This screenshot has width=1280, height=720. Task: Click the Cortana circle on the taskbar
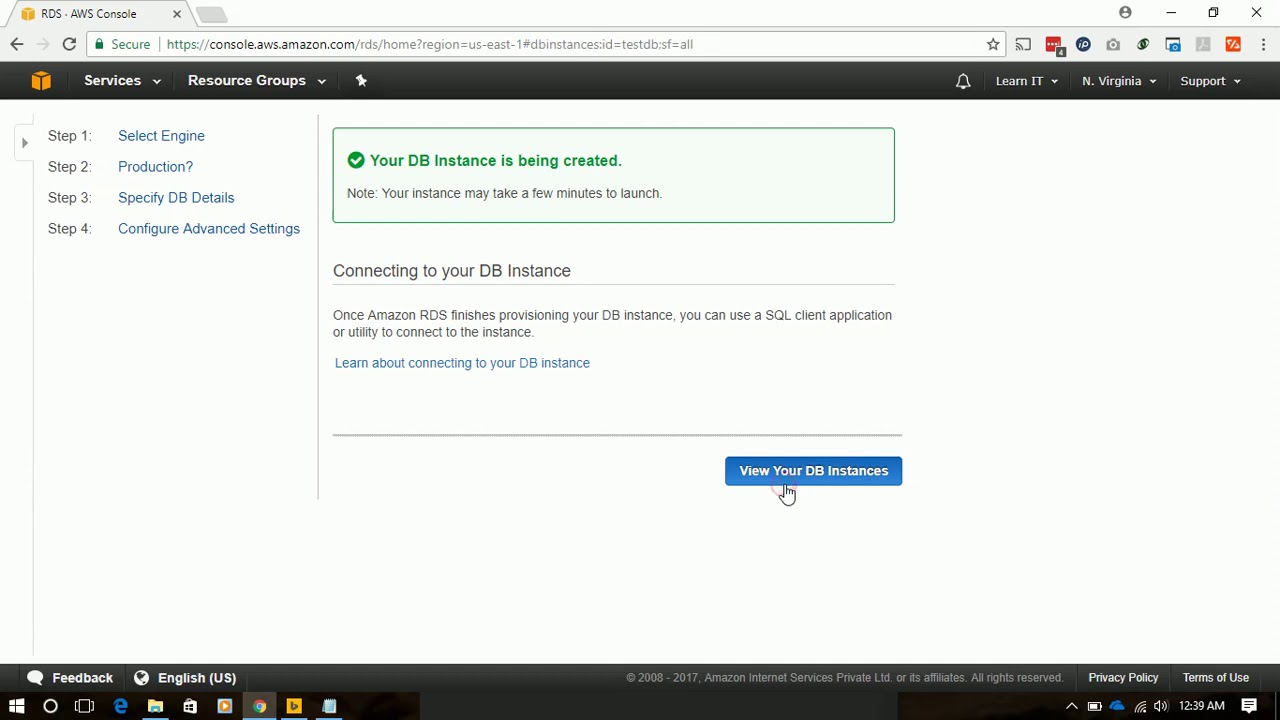tap(50, 706)
